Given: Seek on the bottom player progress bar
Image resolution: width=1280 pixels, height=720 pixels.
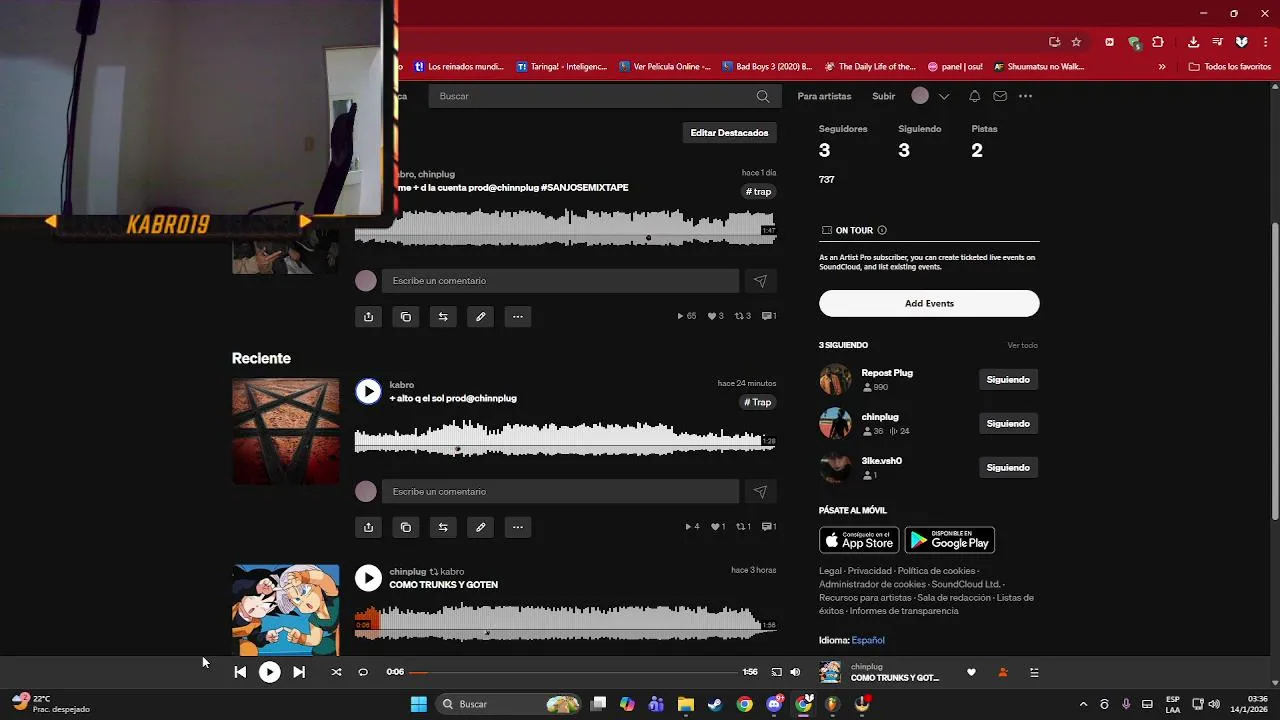Looking at the screenshot, I should coord(574,672).
